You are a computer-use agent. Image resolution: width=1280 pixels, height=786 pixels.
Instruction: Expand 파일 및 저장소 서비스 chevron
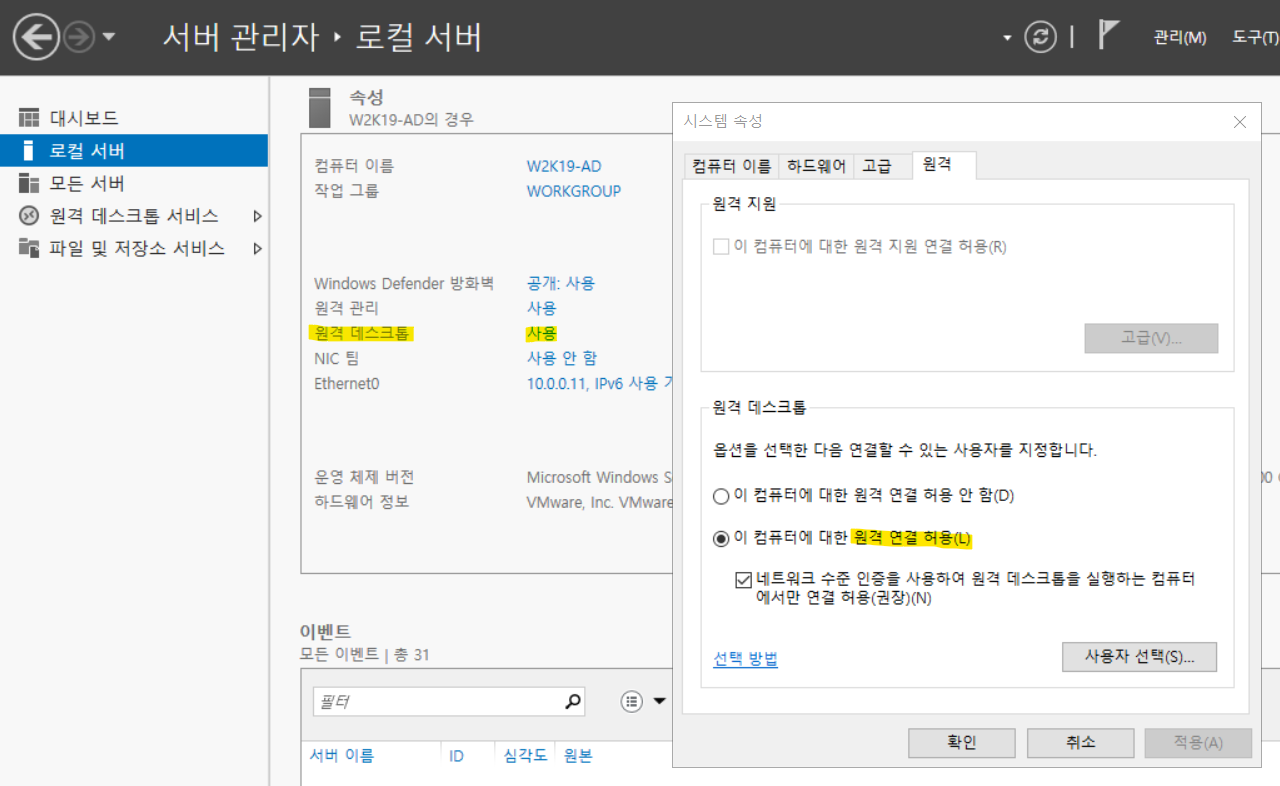257,247
